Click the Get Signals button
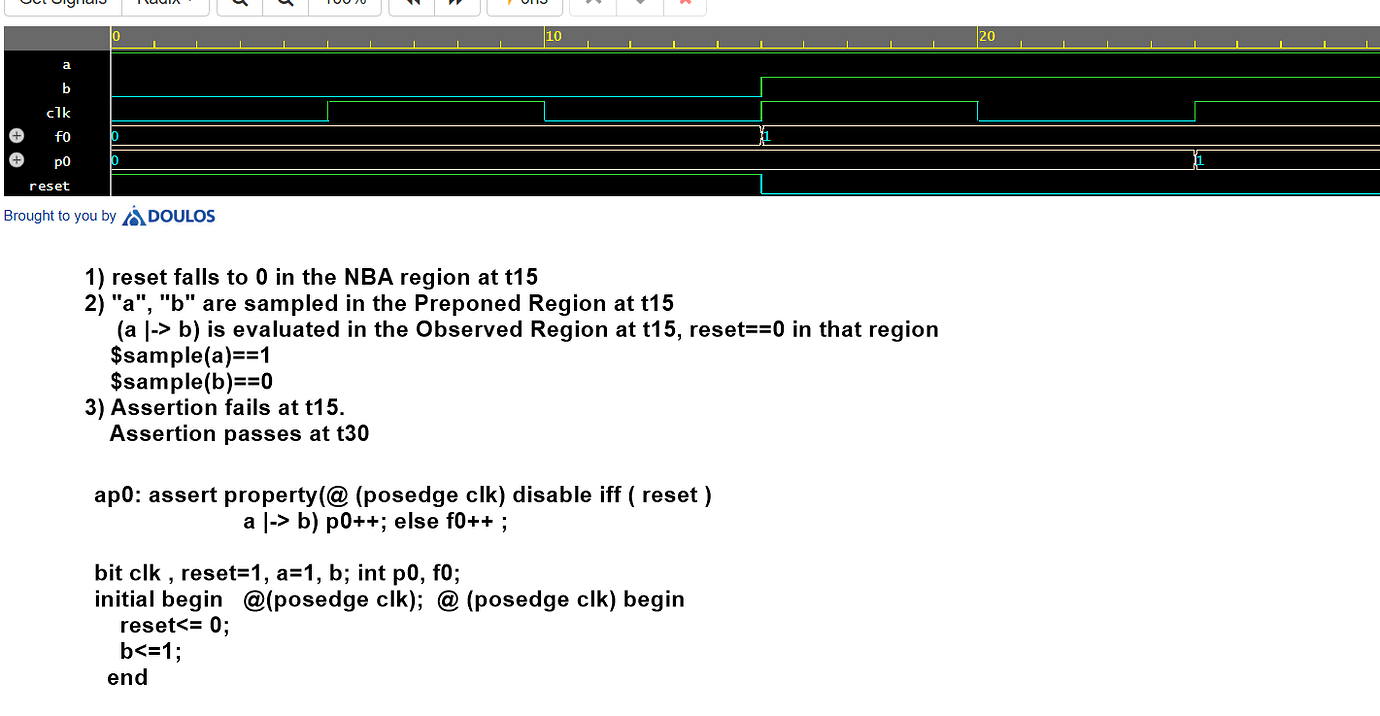 [61, 4]
